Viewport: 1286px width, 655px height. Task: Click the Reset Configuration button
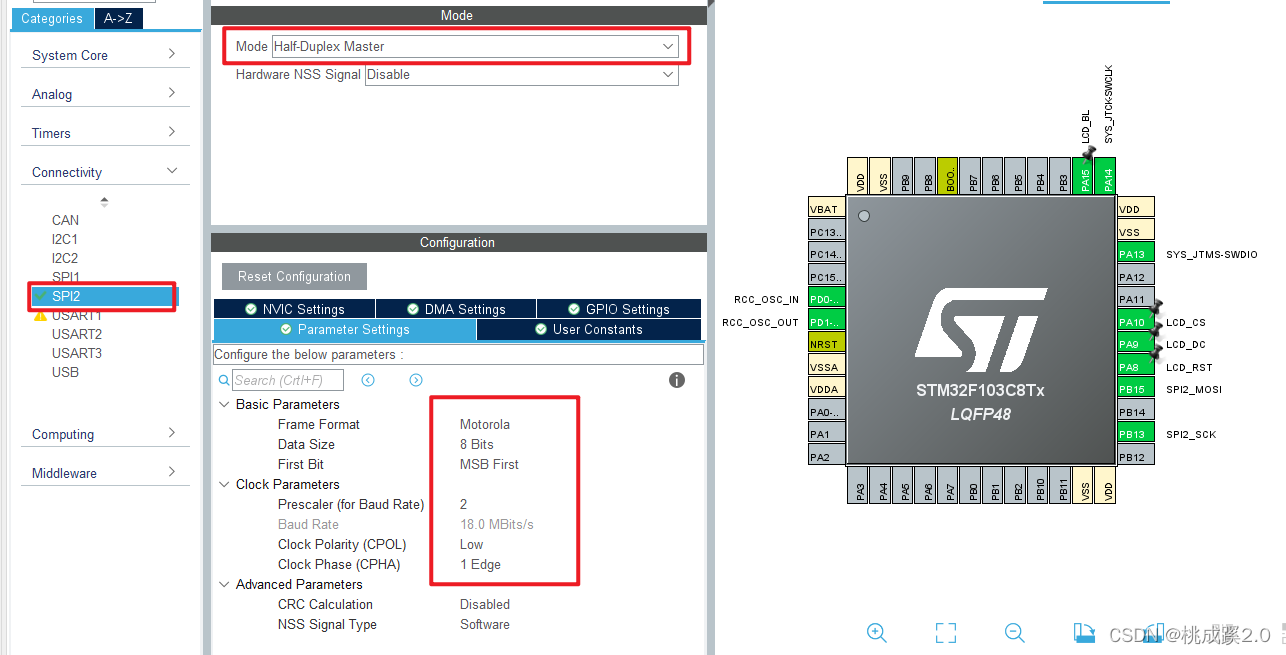pos(294,276)
